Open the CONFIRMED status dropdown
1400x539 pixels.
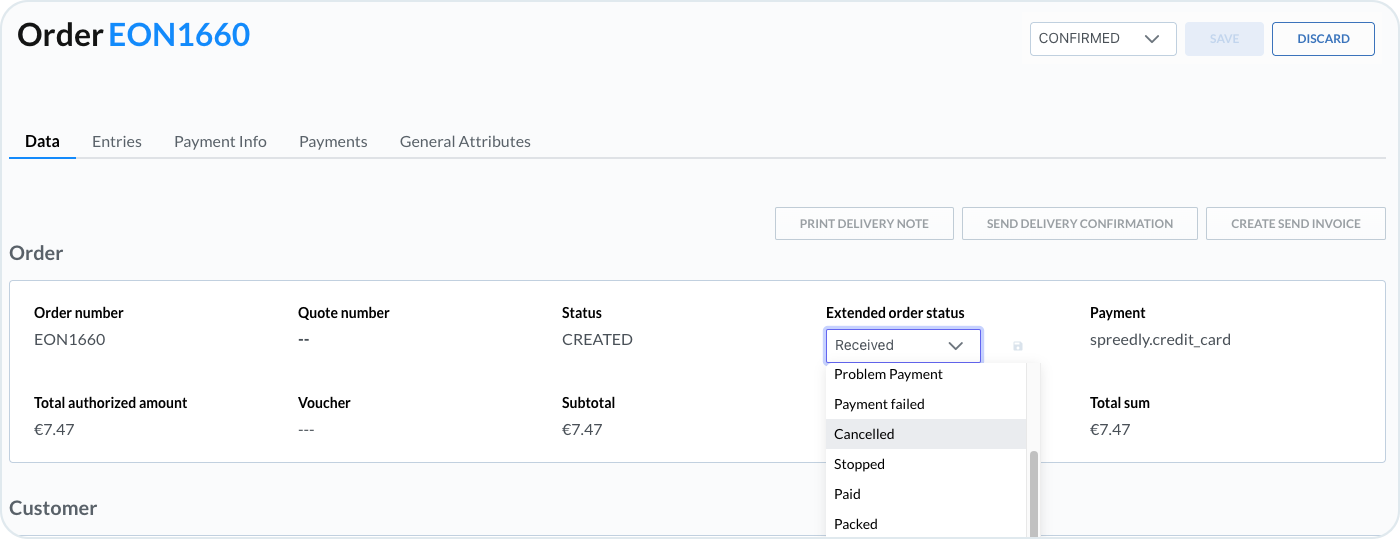click(1102, 39)
